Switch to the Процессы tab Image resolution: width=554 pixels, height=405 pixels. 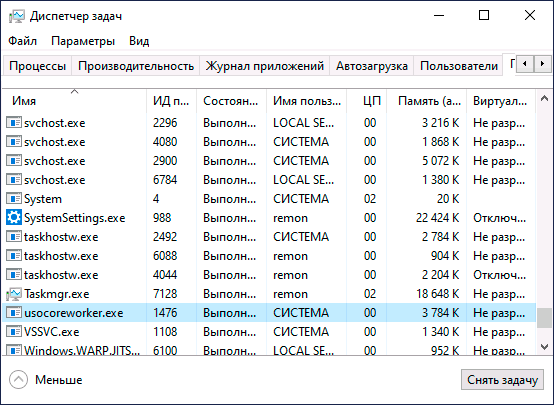37,66
